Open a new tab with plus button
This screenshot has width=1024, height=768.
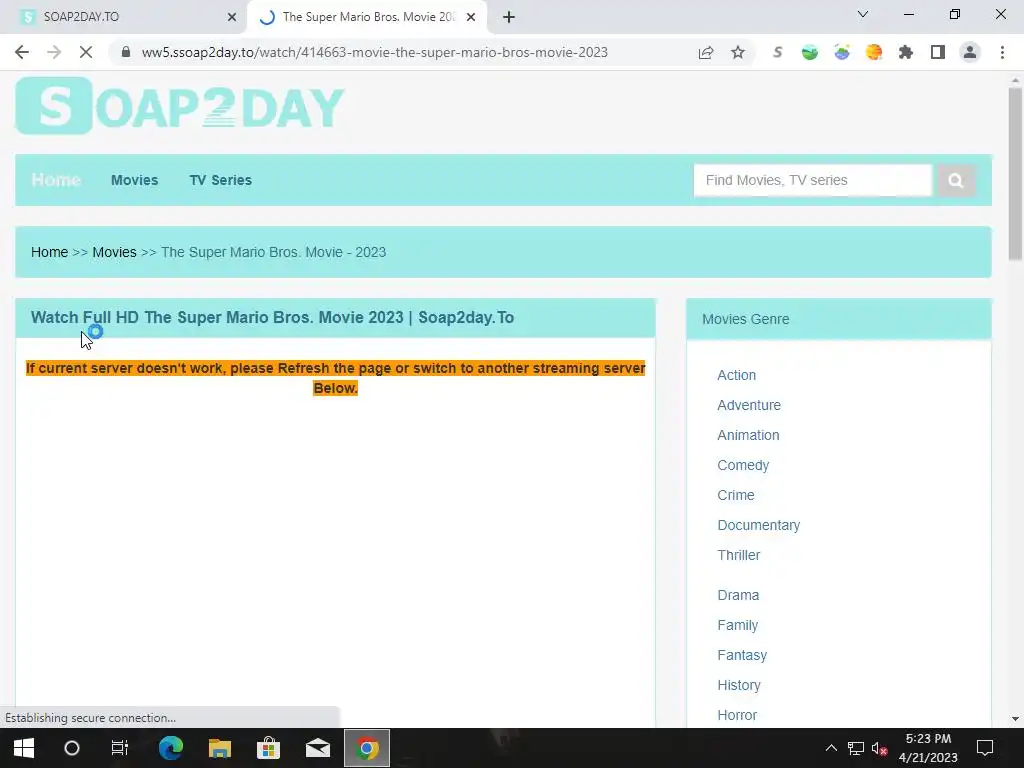click(509, 17)
